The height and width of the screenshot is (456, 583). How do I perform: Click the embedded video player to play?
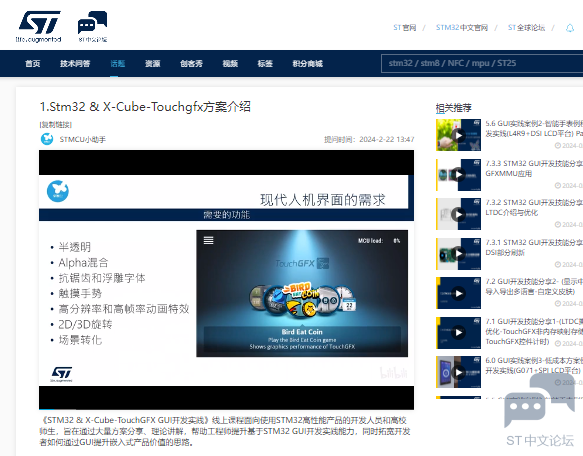[x=226, y=280]
